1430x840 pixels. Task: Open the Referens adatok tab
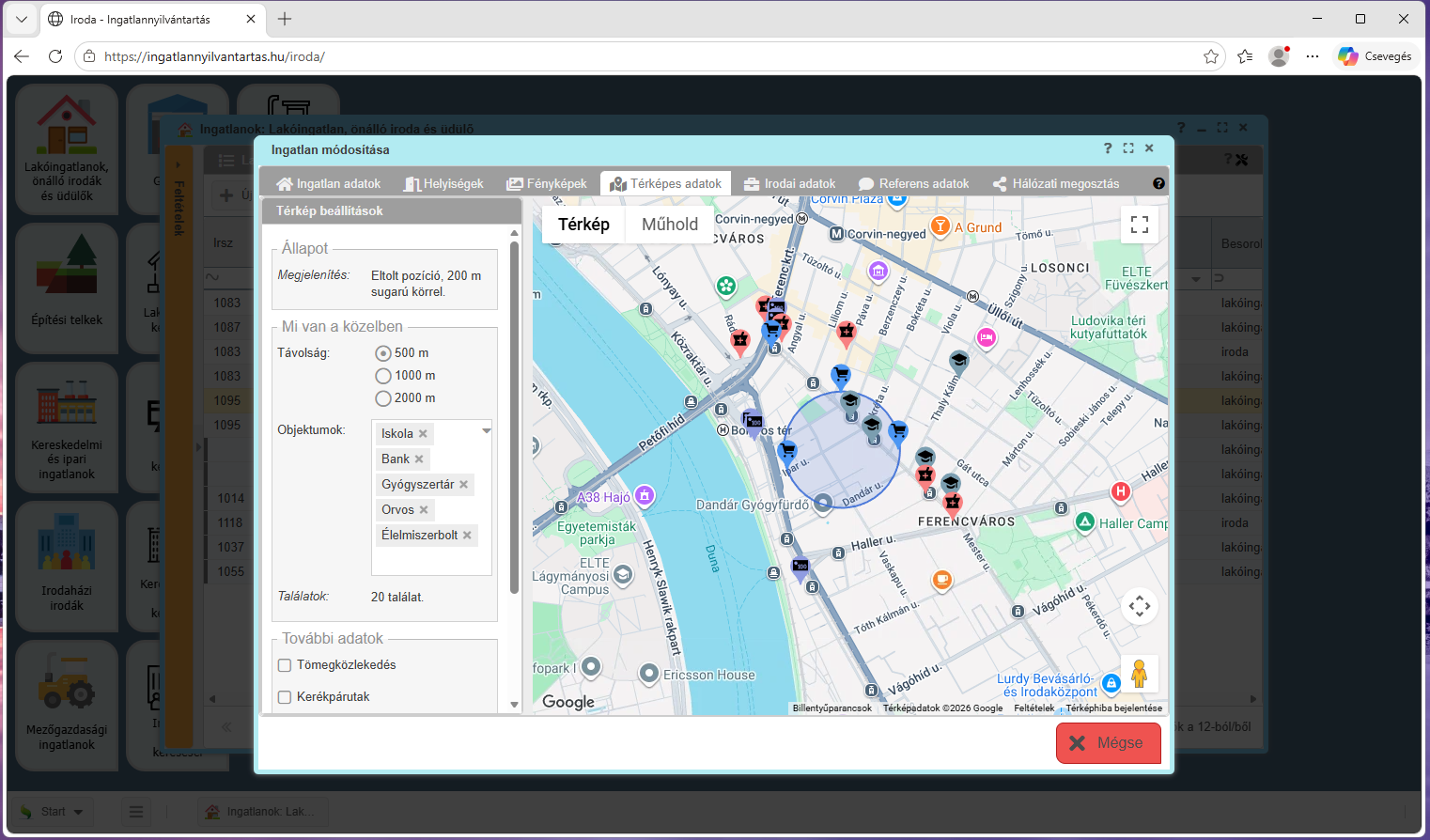click(x=914, y=184)
